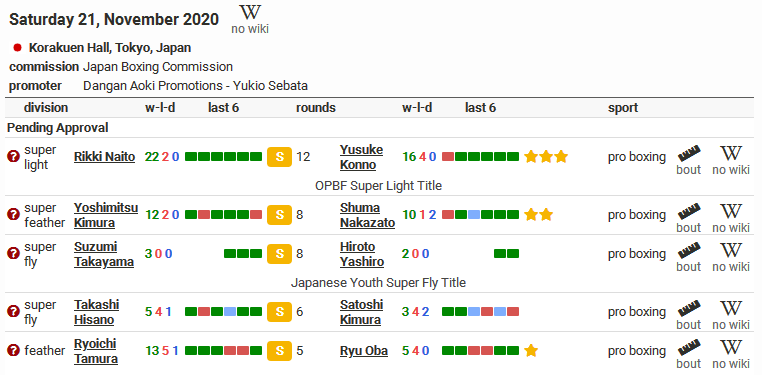The width and height of the screenshot is (762, 375).
Task: Open Yusuke Konno's boxer page
Action: point(362,157)
